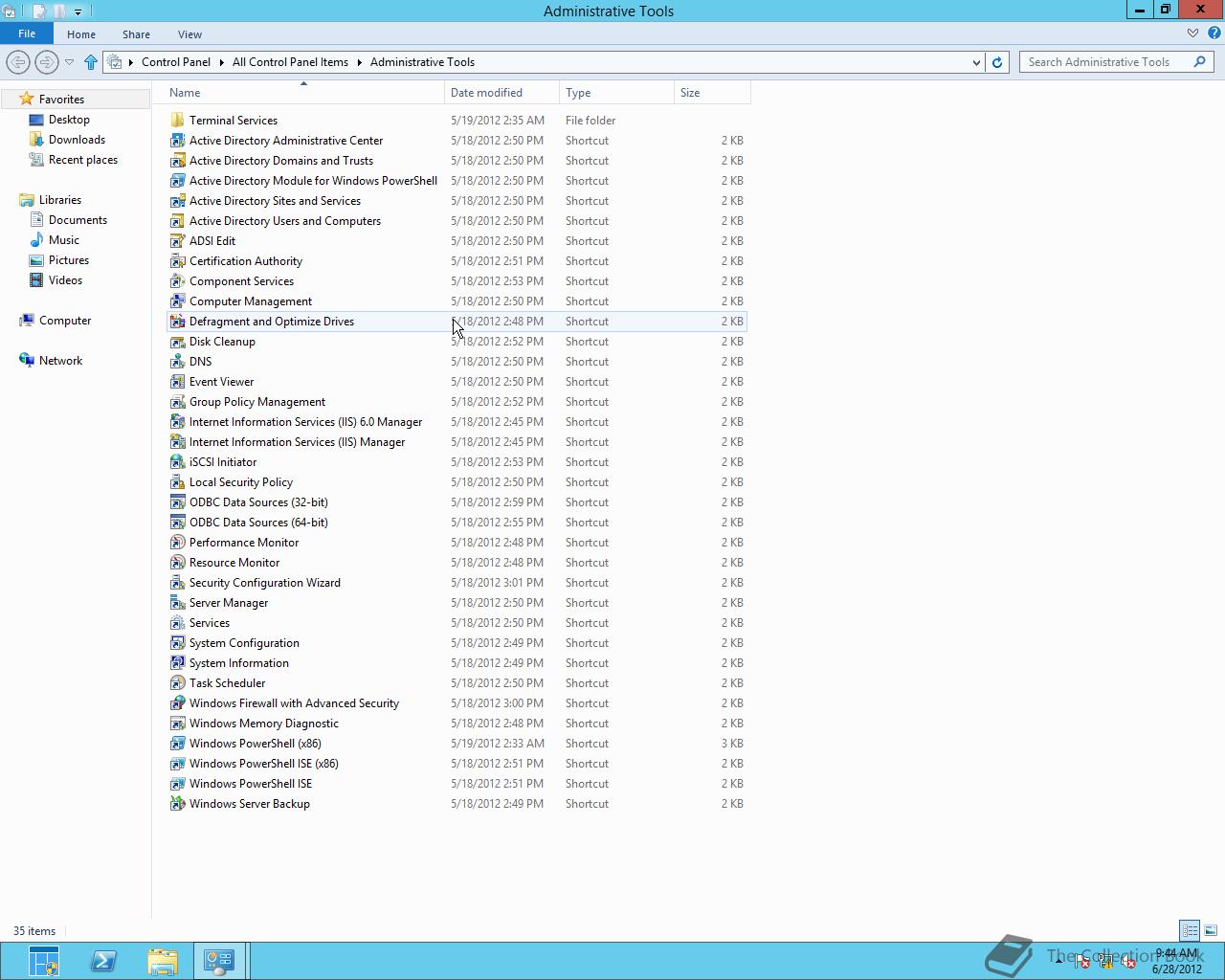Switch to details view button

[1190, 930]
